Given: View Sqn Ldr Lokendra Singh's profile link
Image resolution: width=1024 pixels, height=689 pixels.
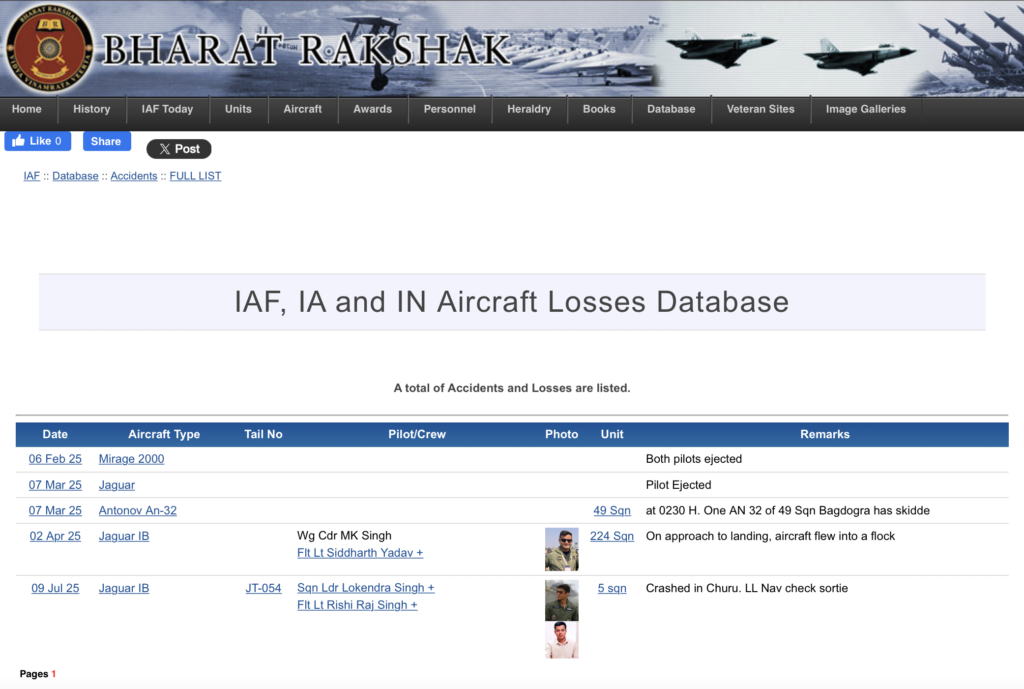Looking at the screenshot, I should pyautogui.click(x=366, y=588).
